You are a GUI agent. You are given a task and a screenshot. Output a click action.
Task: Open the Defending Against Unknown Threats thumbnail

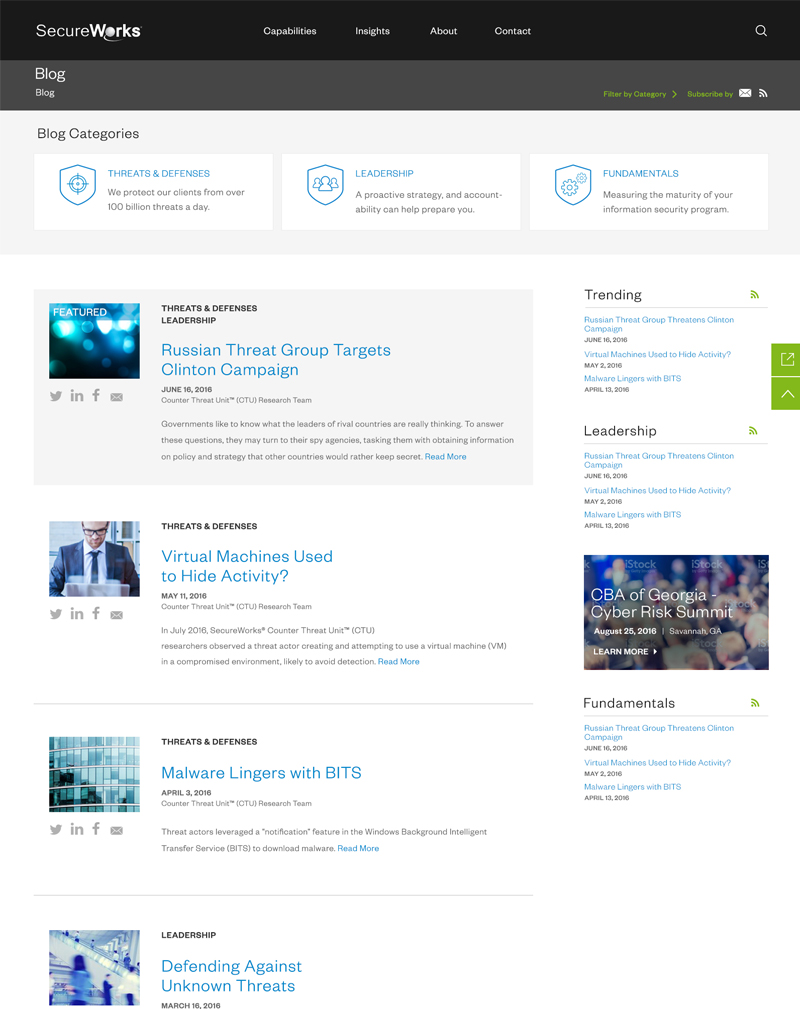pos(95,967)
